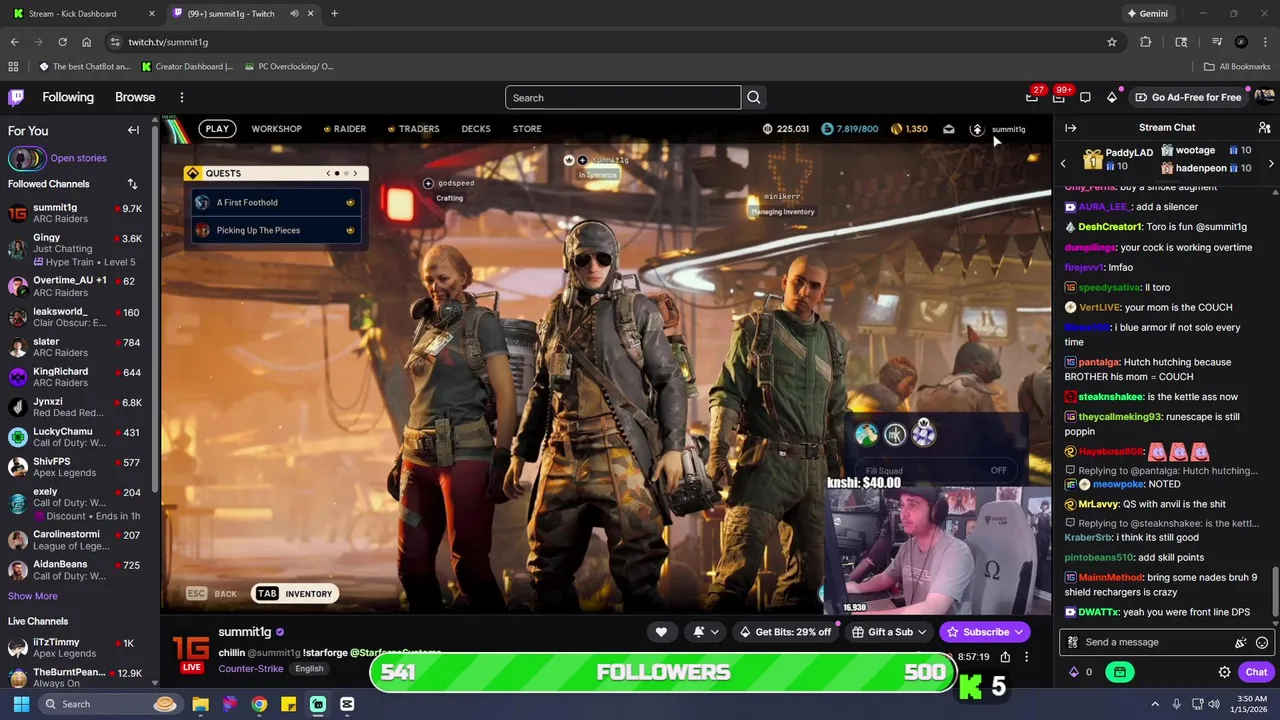The width and height of the screenshot is (1280, 720).
Task: Open Chrome three-dot menu
Action: (x=1265, y=42)
